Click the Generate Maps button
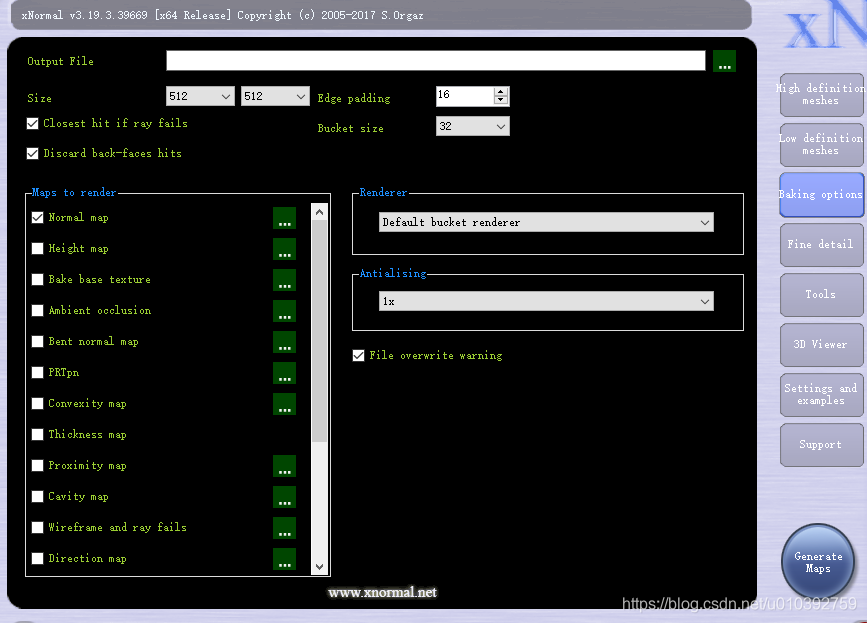The image size is (867, 623). point(818,562)
